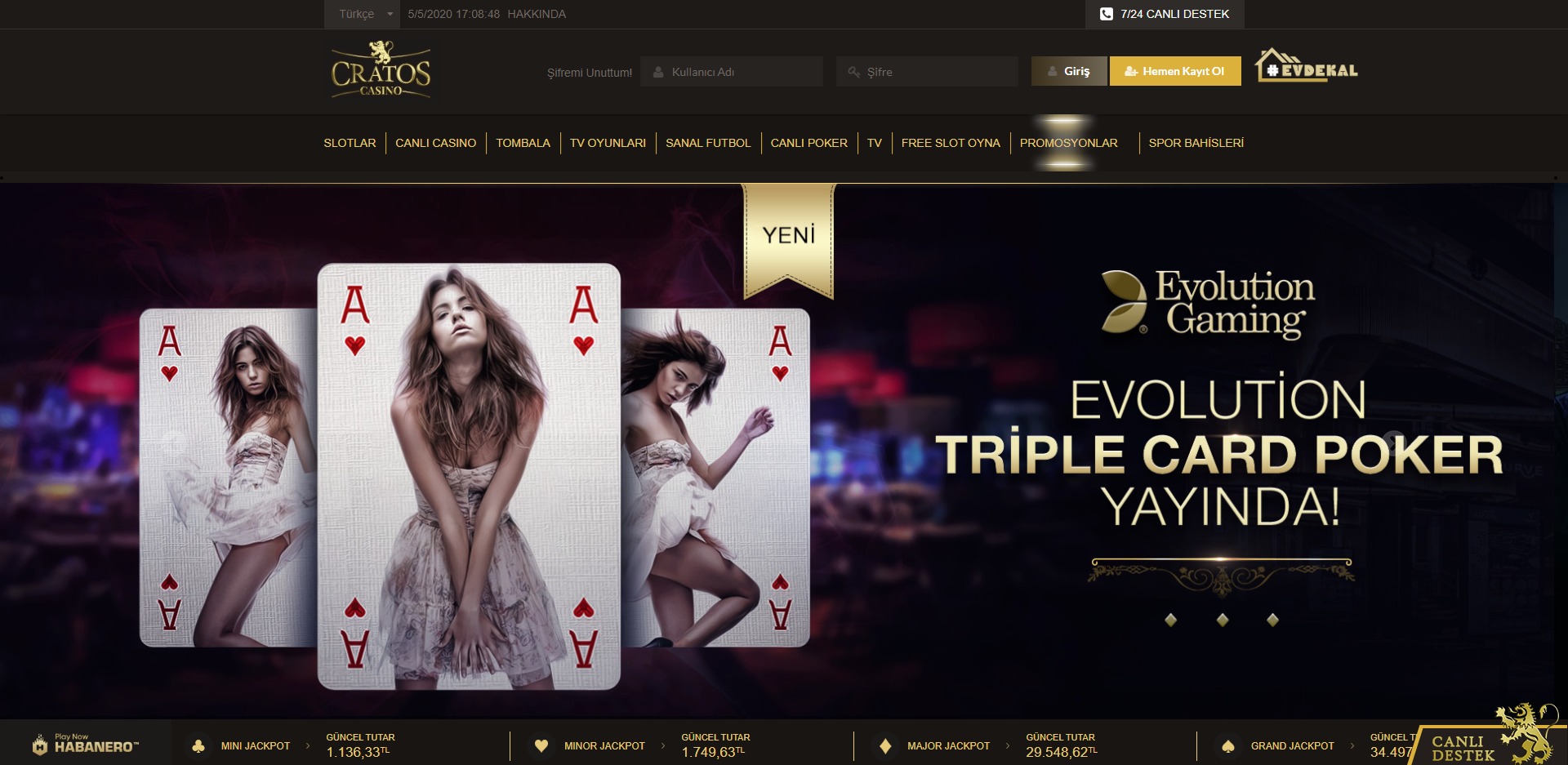Expand the Mini Jackpot chevron arrow
This screenshot has width=1568, height=765.
click(x=308, y=745)
